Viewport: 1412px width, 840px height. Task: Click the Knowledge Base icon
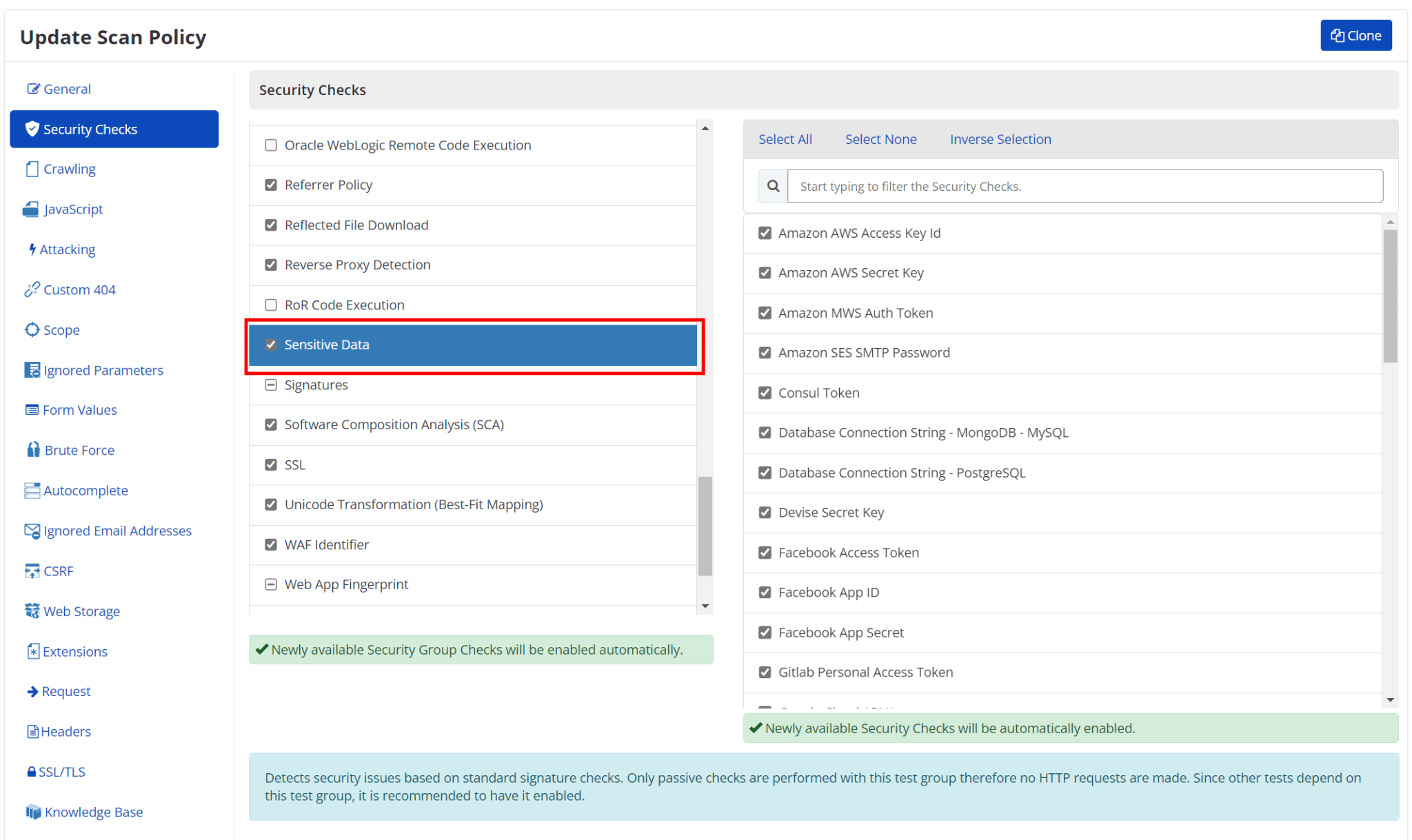click(33, 812)
